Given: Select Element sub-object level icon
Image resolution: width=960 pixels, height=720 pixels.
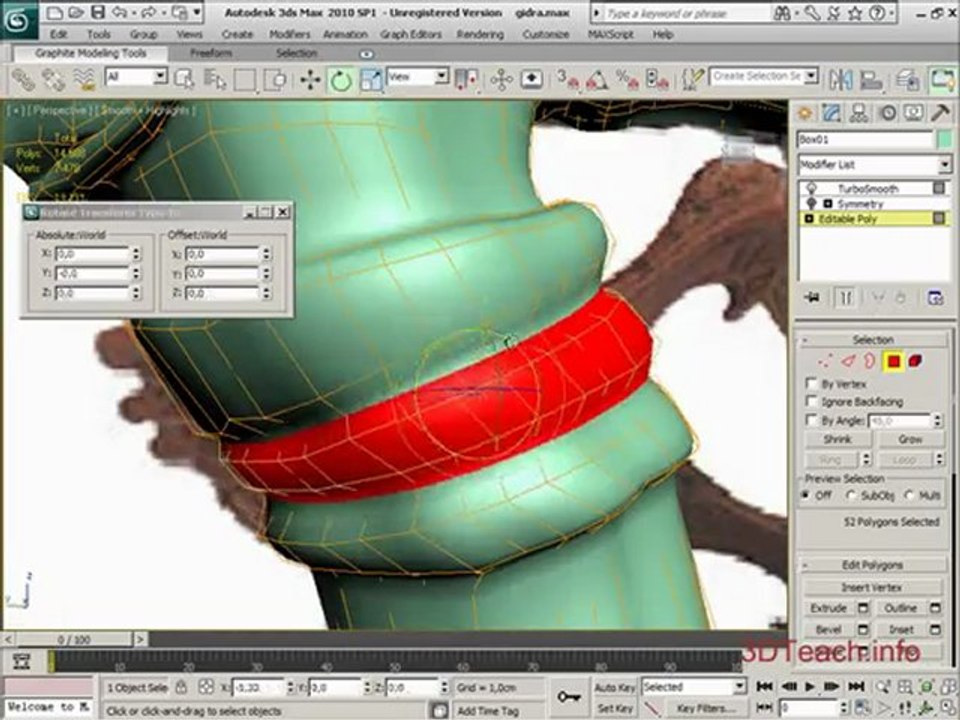Looking at the screenshot, I should point(916,361).
